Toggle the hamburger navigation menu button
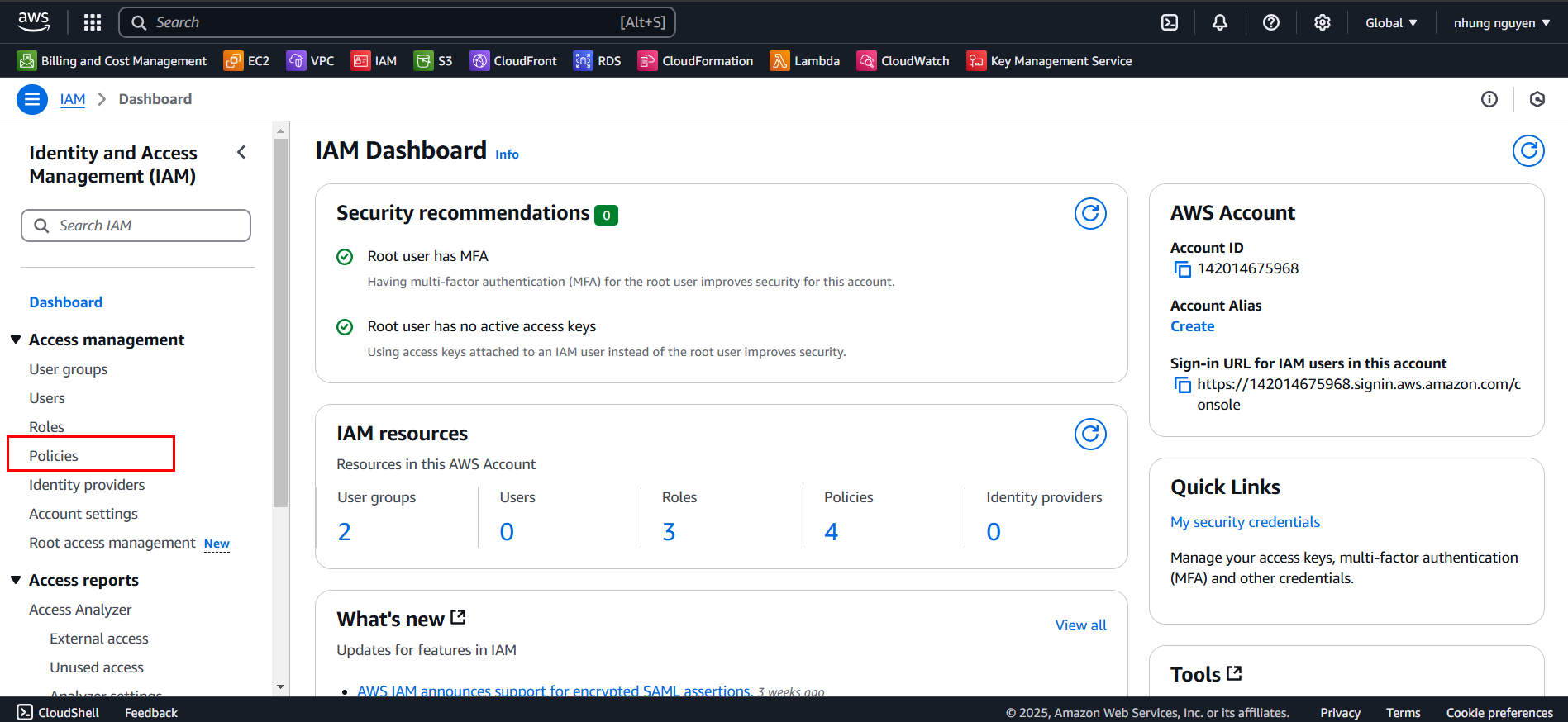The image size is (1568, 722). pos(32,99)
